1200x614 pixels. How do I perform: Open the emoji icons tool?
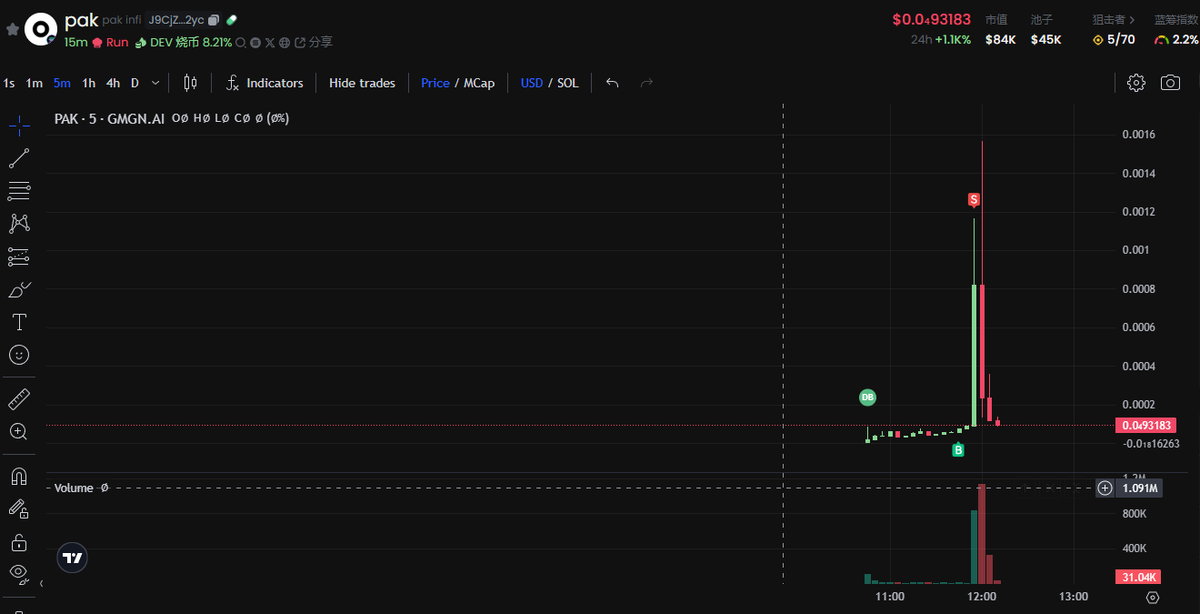click(x=19, y=355)
